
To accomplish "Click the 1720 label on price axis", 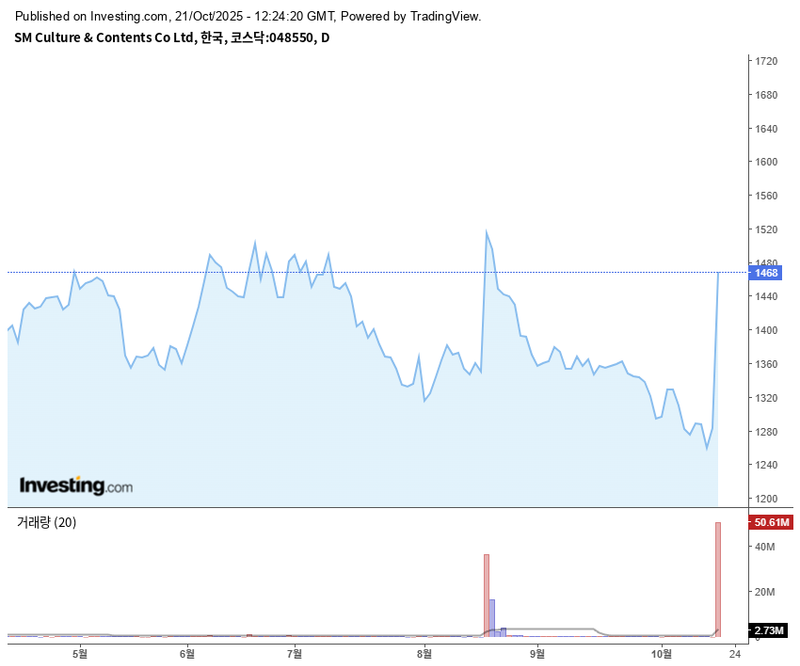I will (x=767, y=62).
